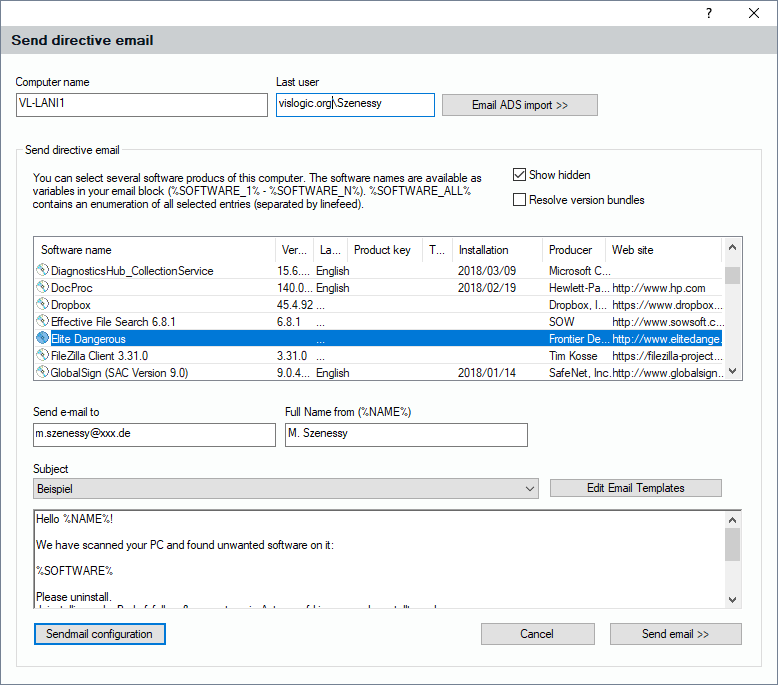Open Sendmail configuration

99,634
